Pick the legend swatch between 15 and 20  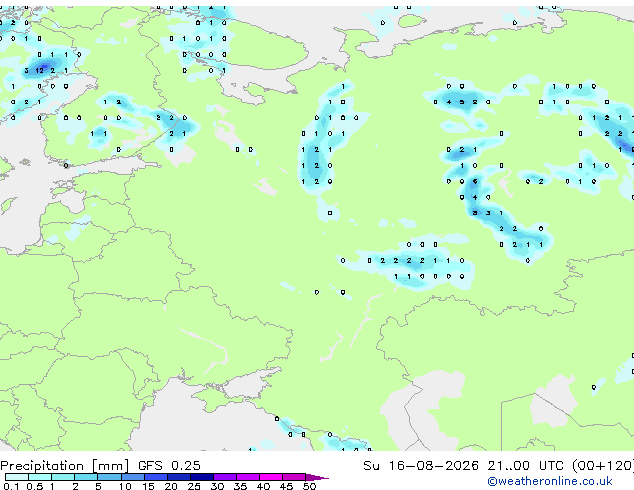(156, 477)
